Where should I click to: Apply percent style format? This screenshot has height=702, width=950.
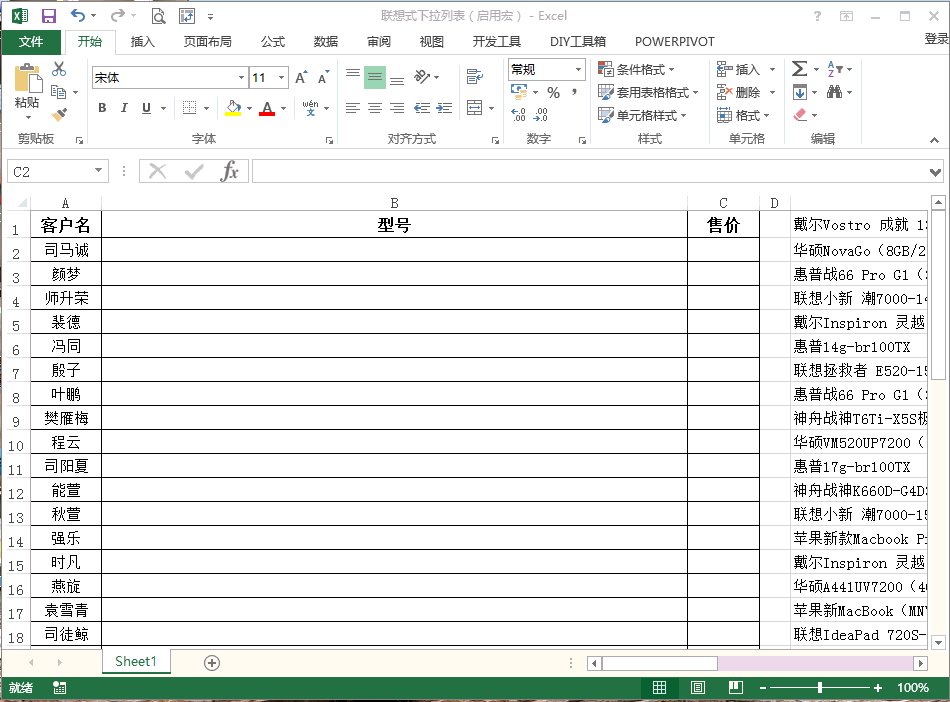[553, 93]
